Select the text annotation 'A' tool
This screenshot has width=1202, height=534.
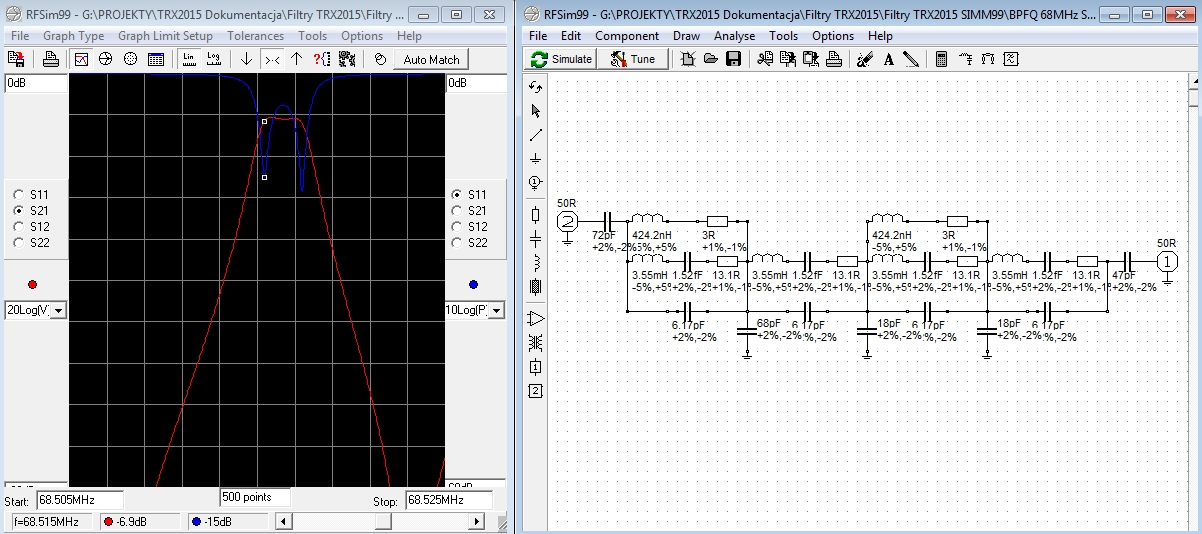click(889, 59)
